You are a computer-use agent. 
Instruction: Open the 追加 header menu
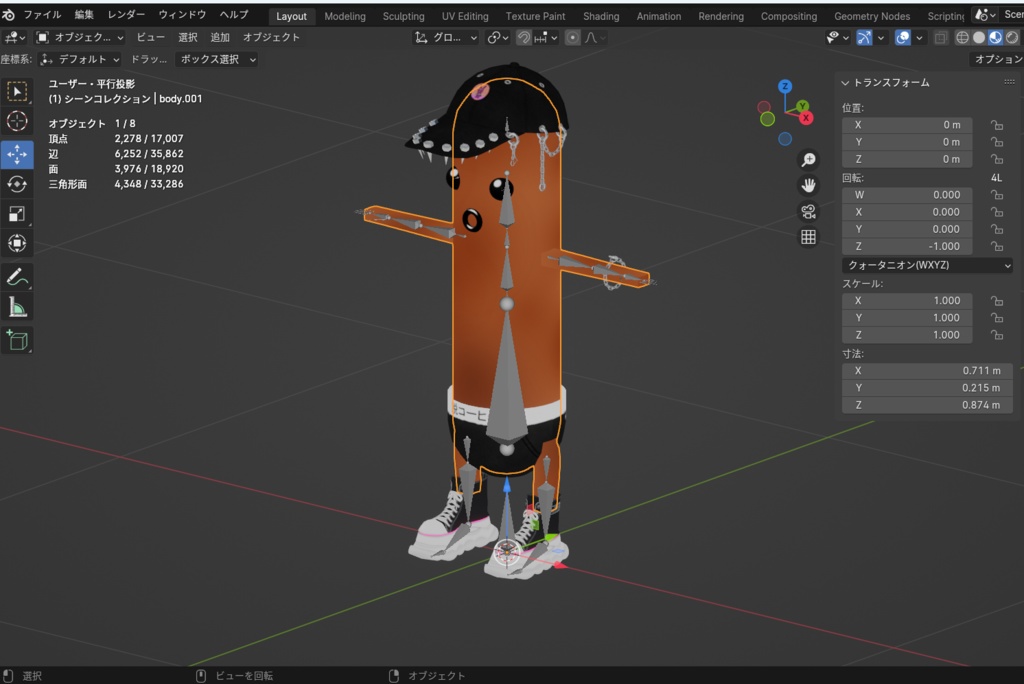coord(220,38)
